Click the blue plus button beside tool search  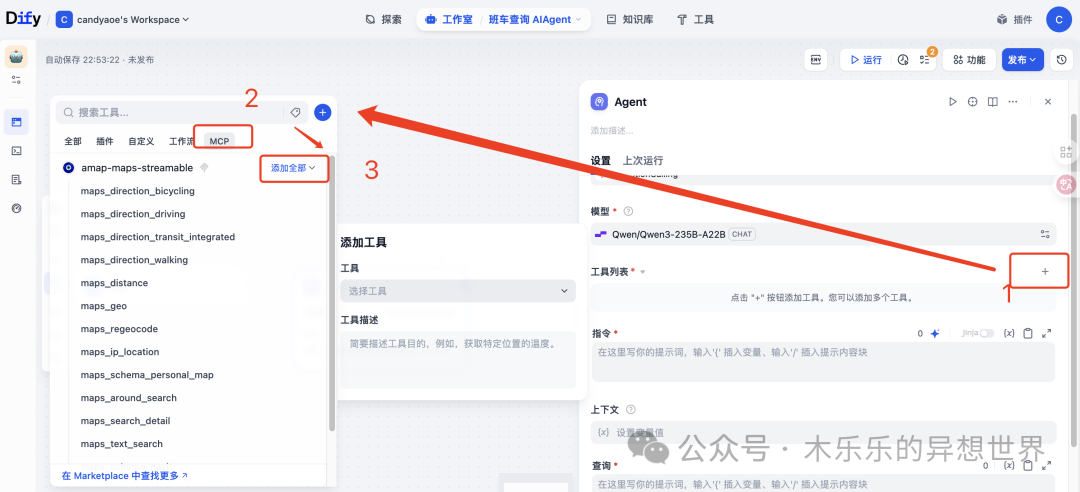pos(322,112)
